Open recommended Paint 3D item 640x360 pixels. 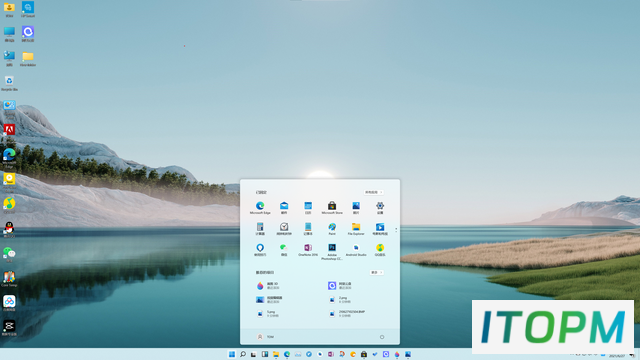pyautogui.click(x=269, y=286)
